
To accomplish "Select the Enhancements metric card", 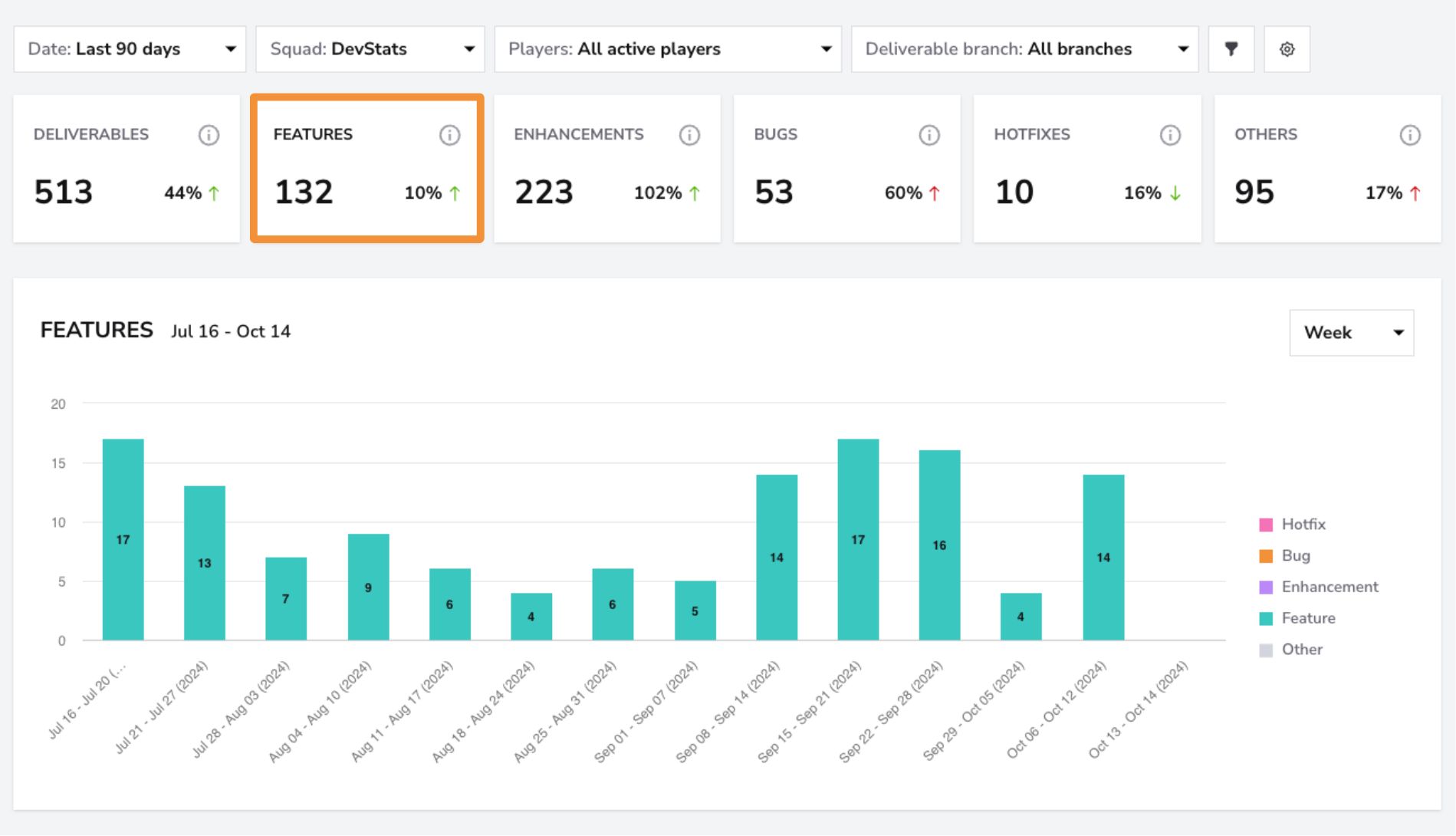I will pyautogui.click(x=607, y=169).
